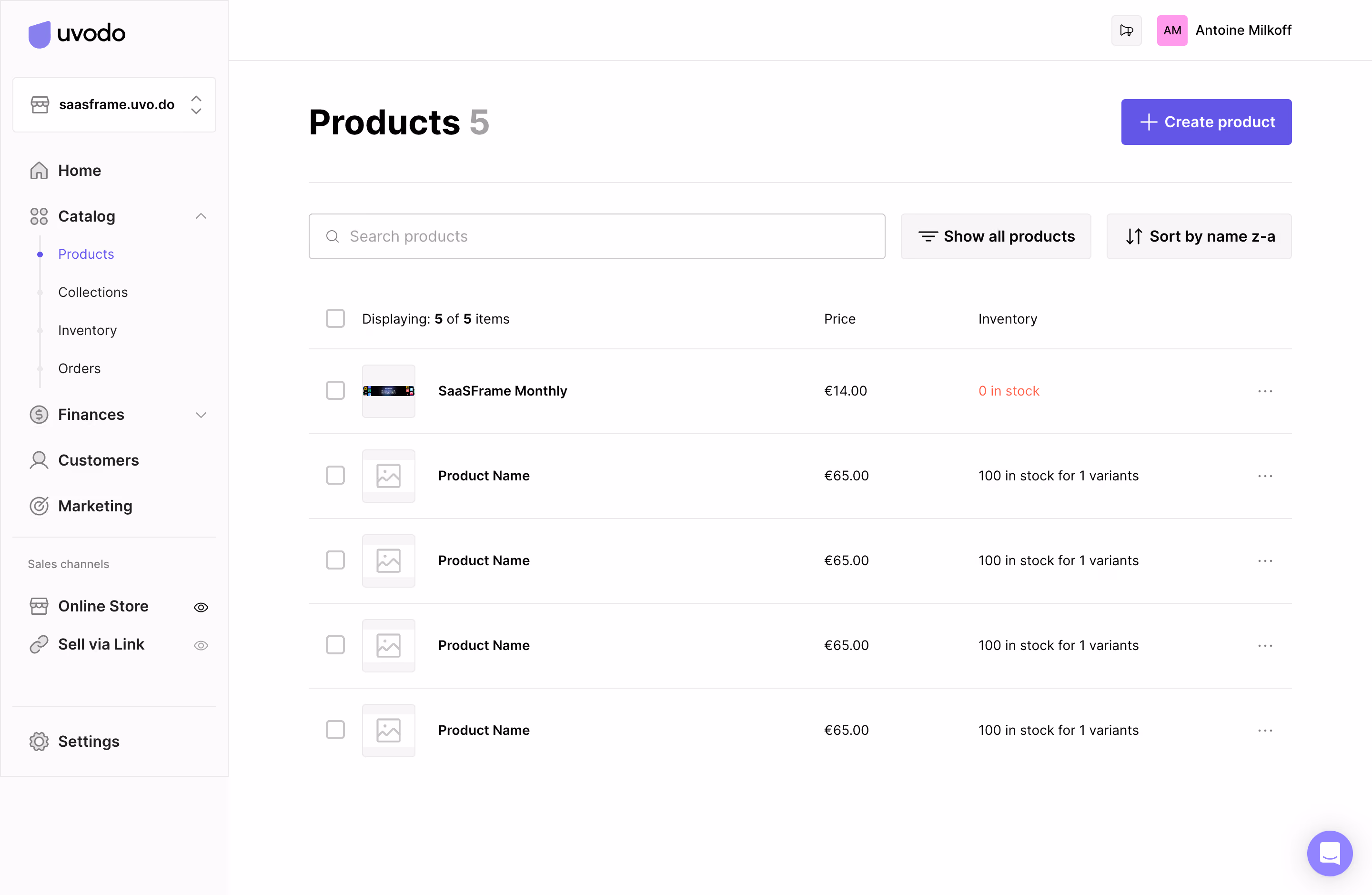1372x895 pixels.
Task: Open Inventory in Catalog submenu
Action: coord(88,330)
